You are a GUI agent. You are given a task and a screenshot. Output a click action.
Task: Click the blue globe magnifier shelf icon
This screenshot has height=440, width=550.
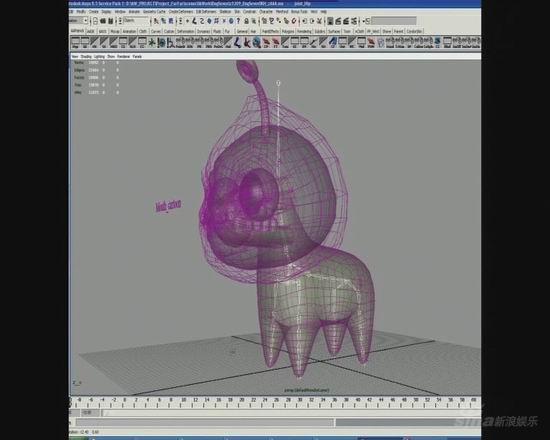tap(256, 42)
